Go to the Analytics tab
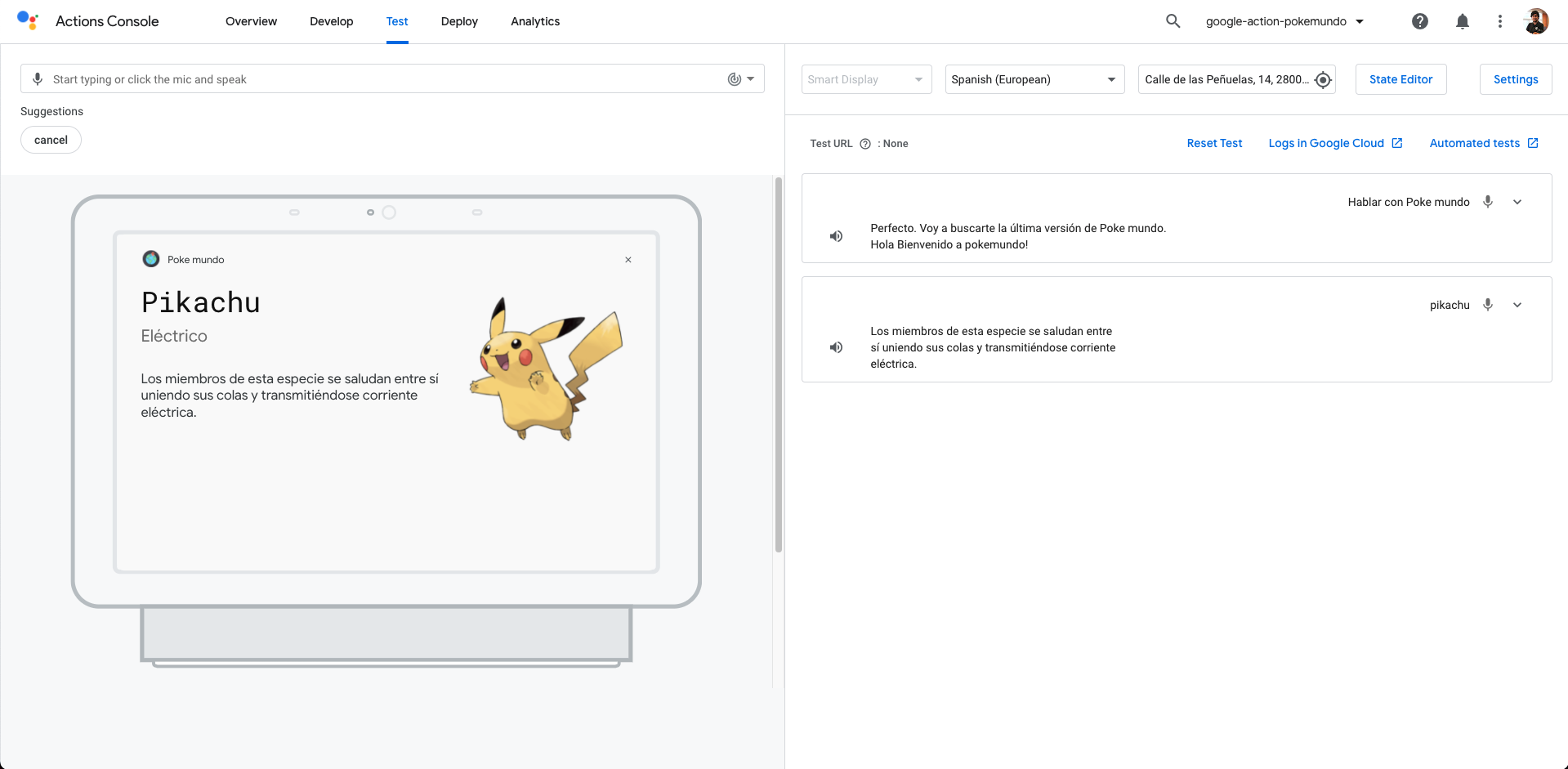1568x769 pixels. [x=534, y=21]
